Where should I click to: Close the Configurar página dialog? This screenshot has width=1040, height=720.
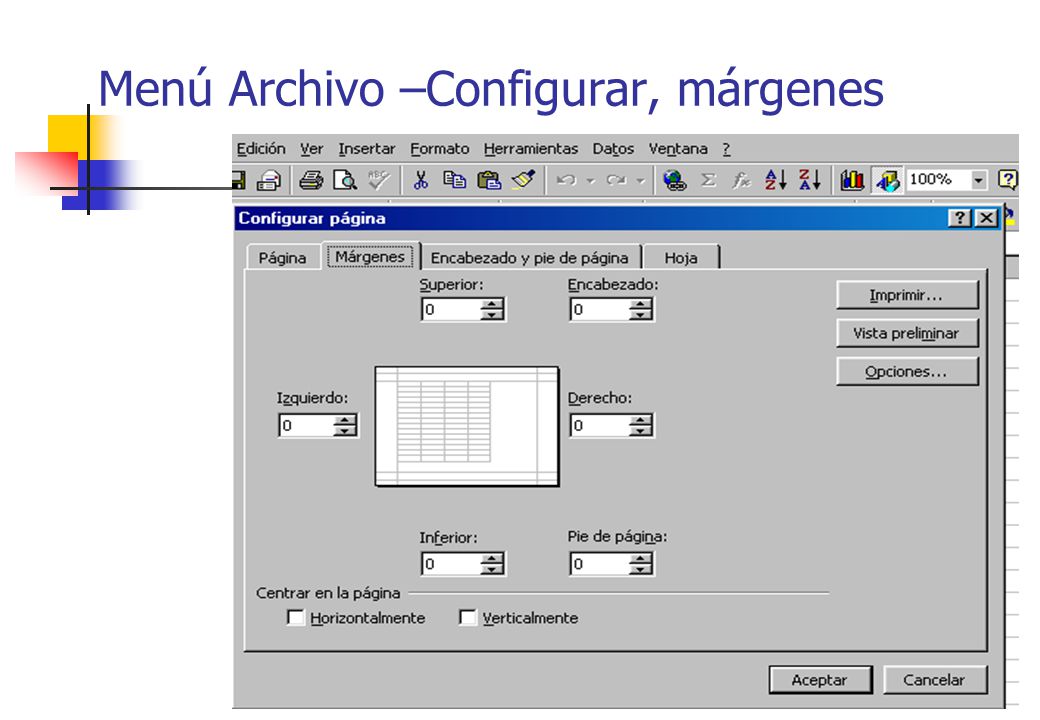click(x=987, y=218)
